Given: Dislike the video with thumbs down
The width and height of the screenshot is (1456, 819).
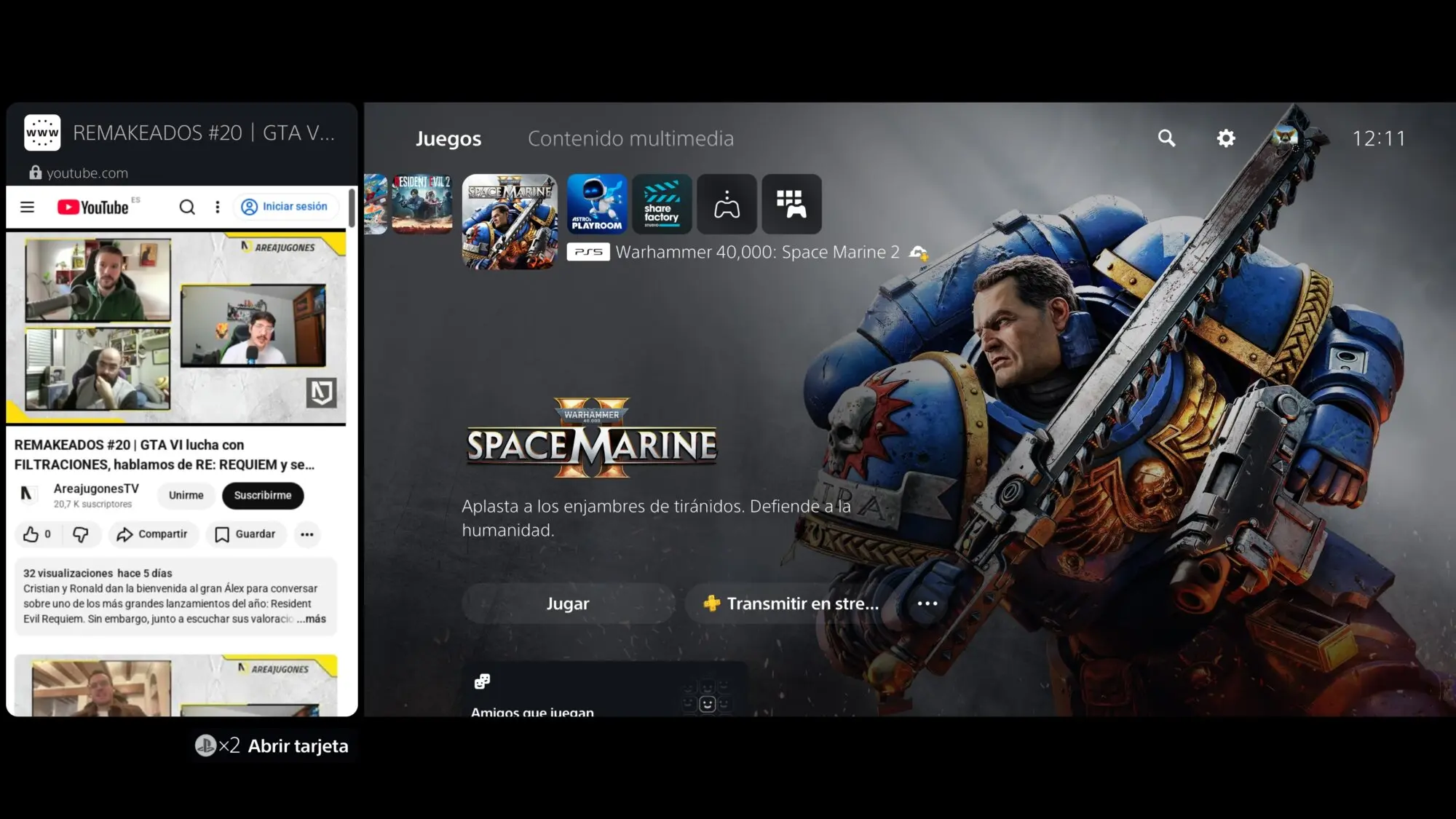Looking at the screenshot, I should coord(81,534).
